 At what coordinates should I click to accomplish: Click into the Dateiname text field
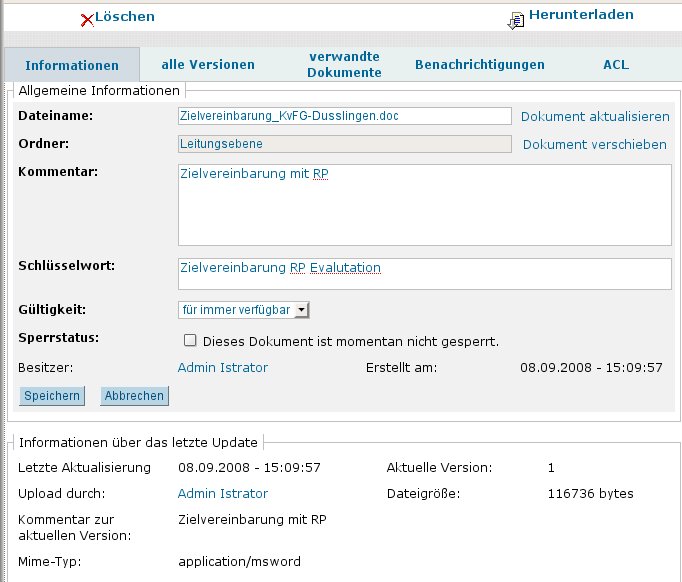point(344,116)
